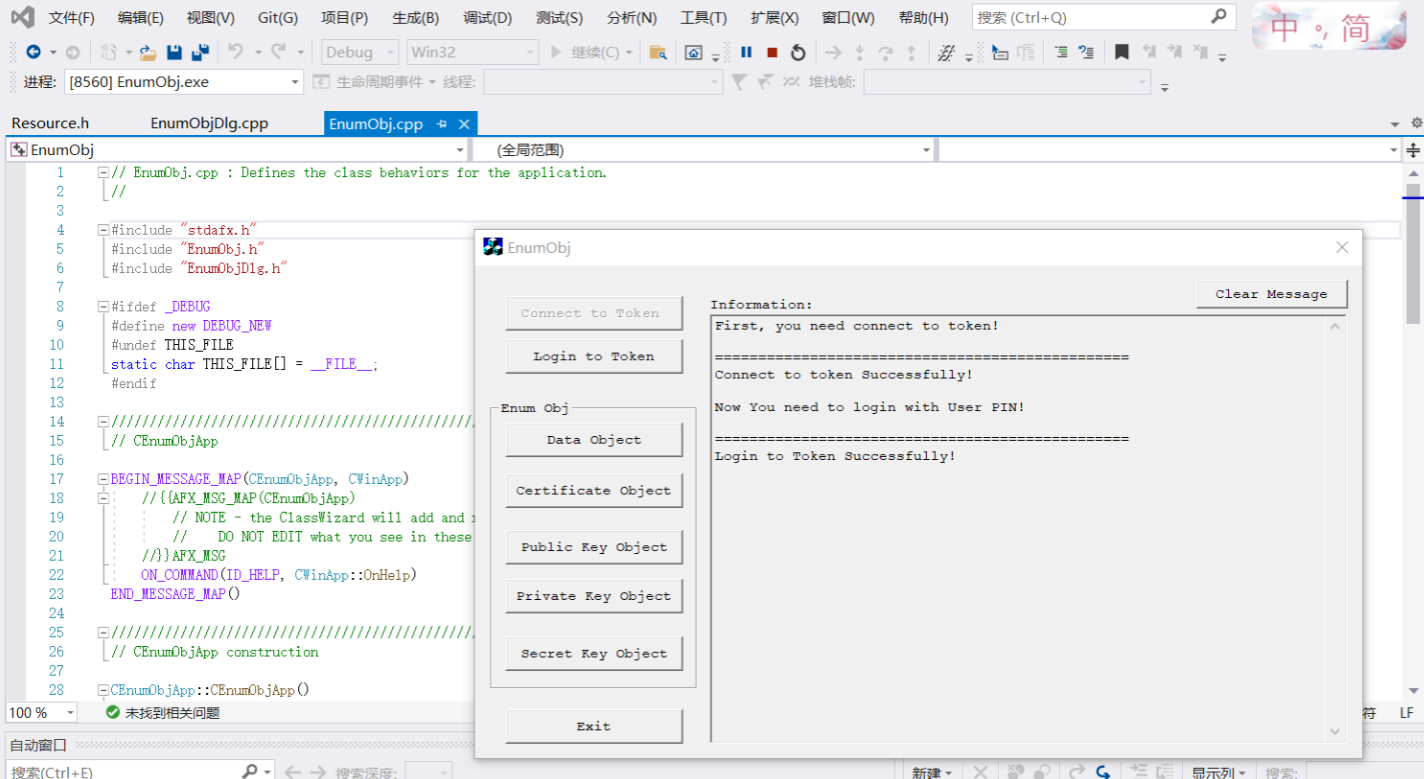Viewport: 1424px width, 779px height.
Task: Navigate backward with the blue arrow icon
Action: 33,52
